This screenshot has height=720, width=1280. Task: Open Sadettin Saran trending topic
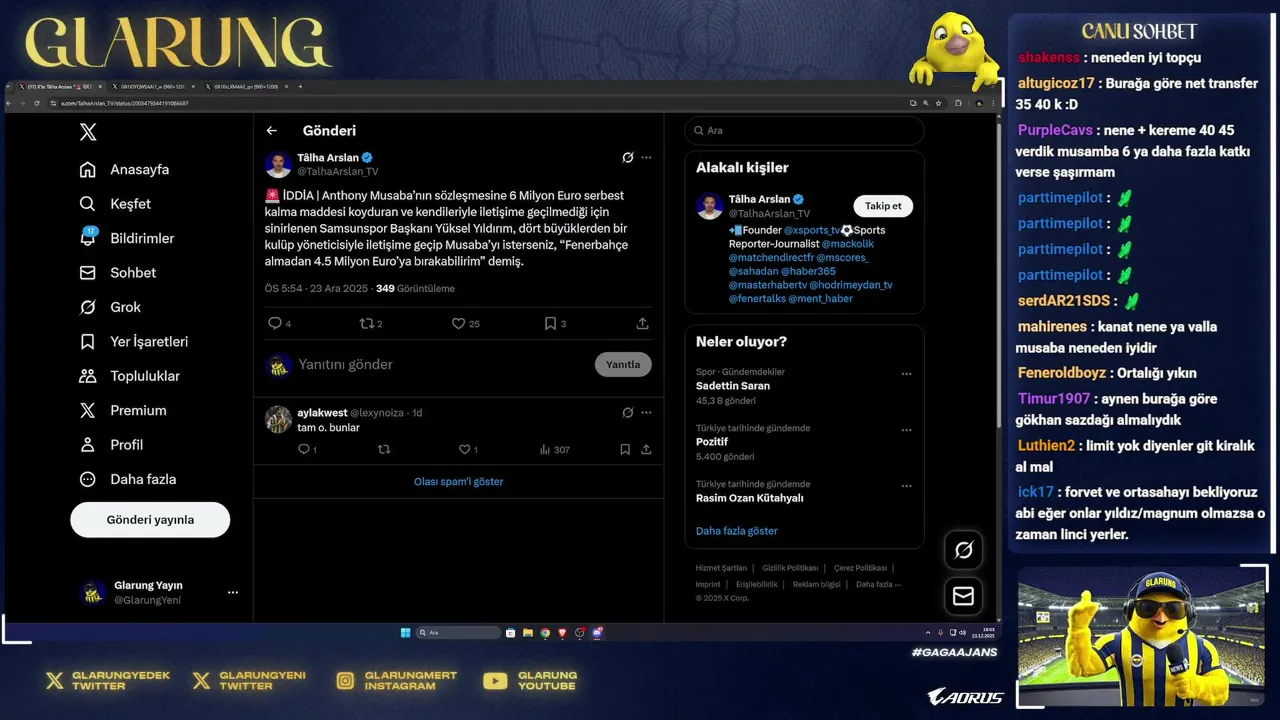pyautogui.click(x=733, y=386)
